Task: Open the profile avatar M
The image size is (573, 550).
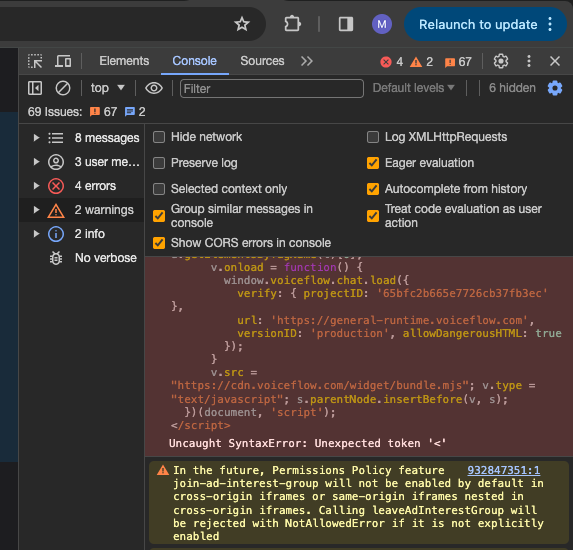Action: click(x=382, y=24)
